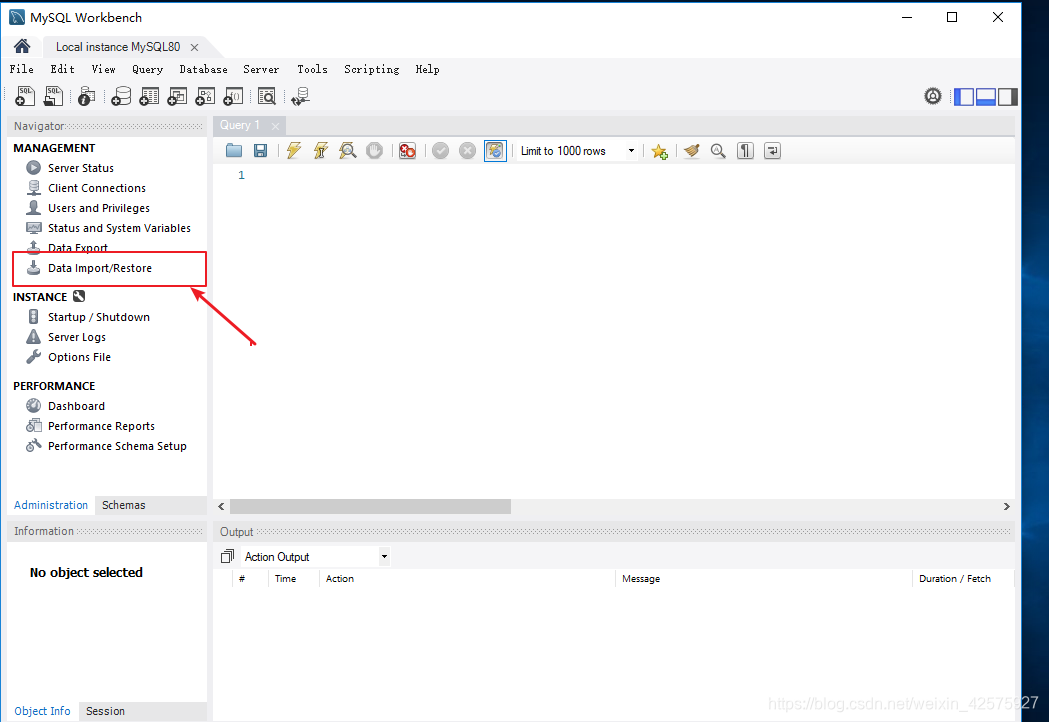
Task: Toggle right sidebar panel visibility
Action: click(1008, 96)
